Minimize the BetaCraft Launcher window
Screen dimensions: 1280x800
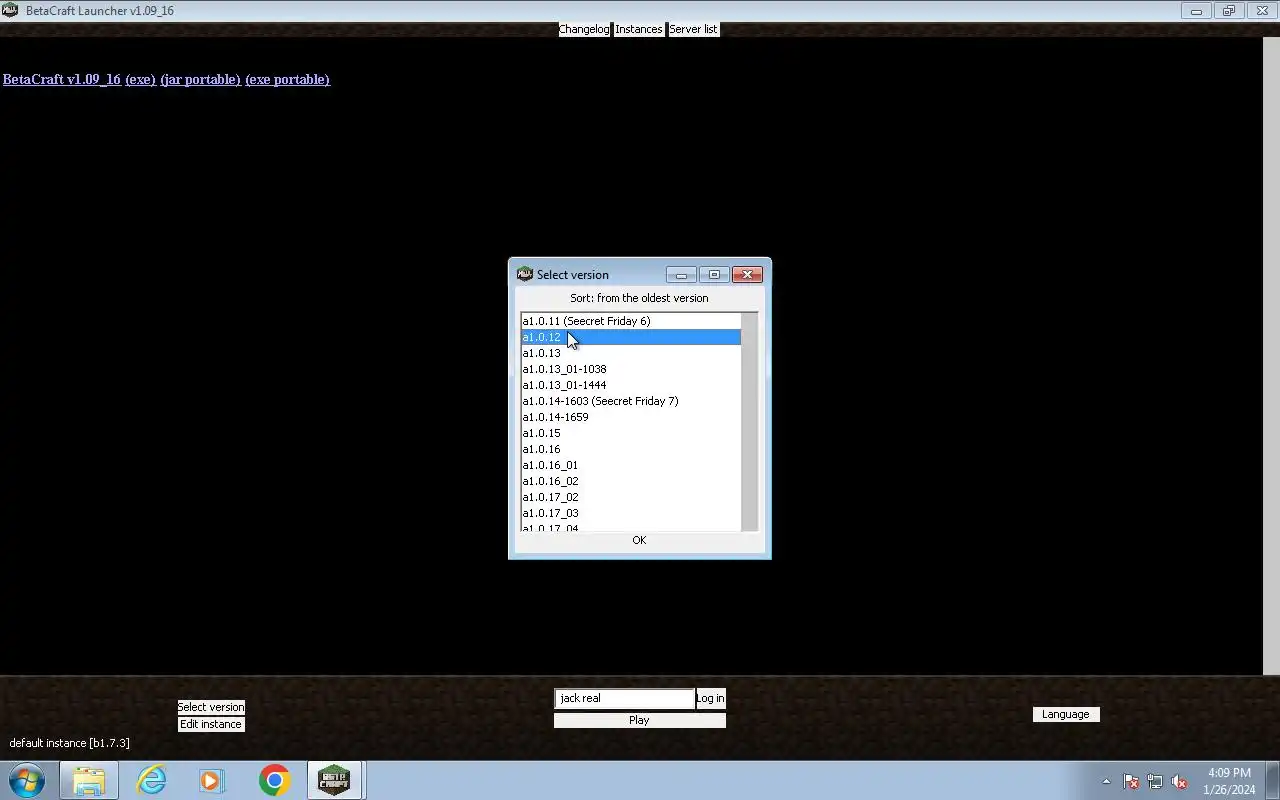coord(1196,11)
